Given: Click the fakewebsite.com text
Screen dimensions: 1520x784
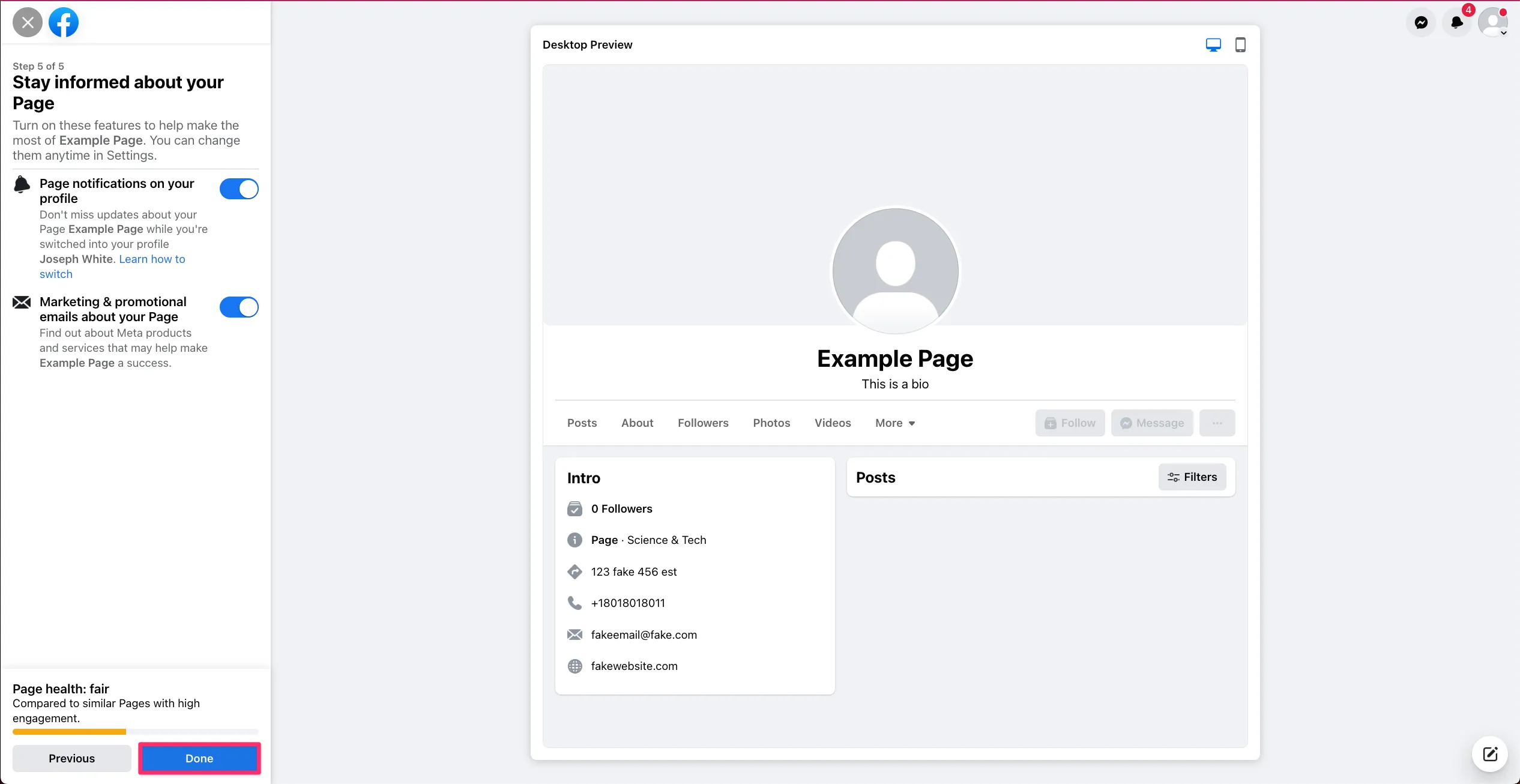Looking at the screenshot, I should [x=634, y=666].
